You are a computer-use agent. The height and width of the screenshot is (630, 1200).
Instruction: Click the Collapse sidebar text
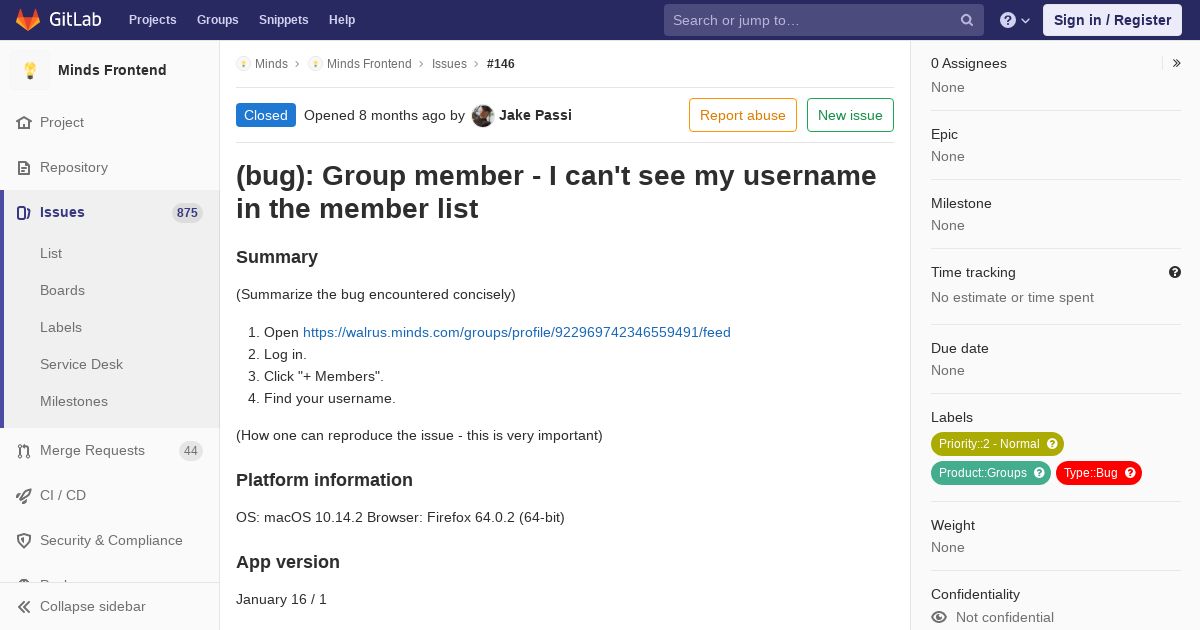point(93,606)
